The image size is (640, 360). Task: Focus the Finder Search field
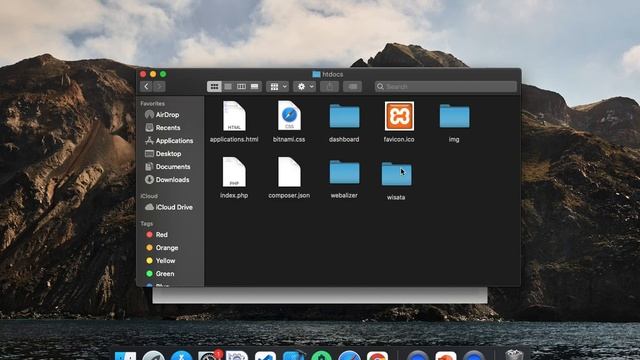[x=446, y=87]
